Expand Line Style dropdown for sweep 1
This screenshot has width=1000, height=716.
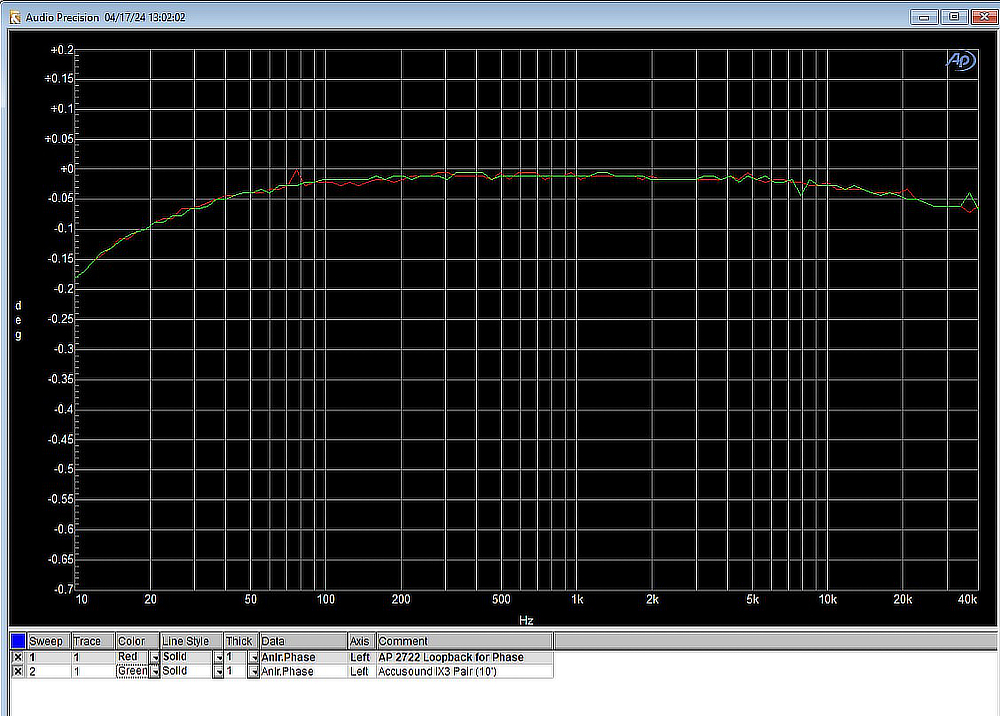[x=218, y=657]
